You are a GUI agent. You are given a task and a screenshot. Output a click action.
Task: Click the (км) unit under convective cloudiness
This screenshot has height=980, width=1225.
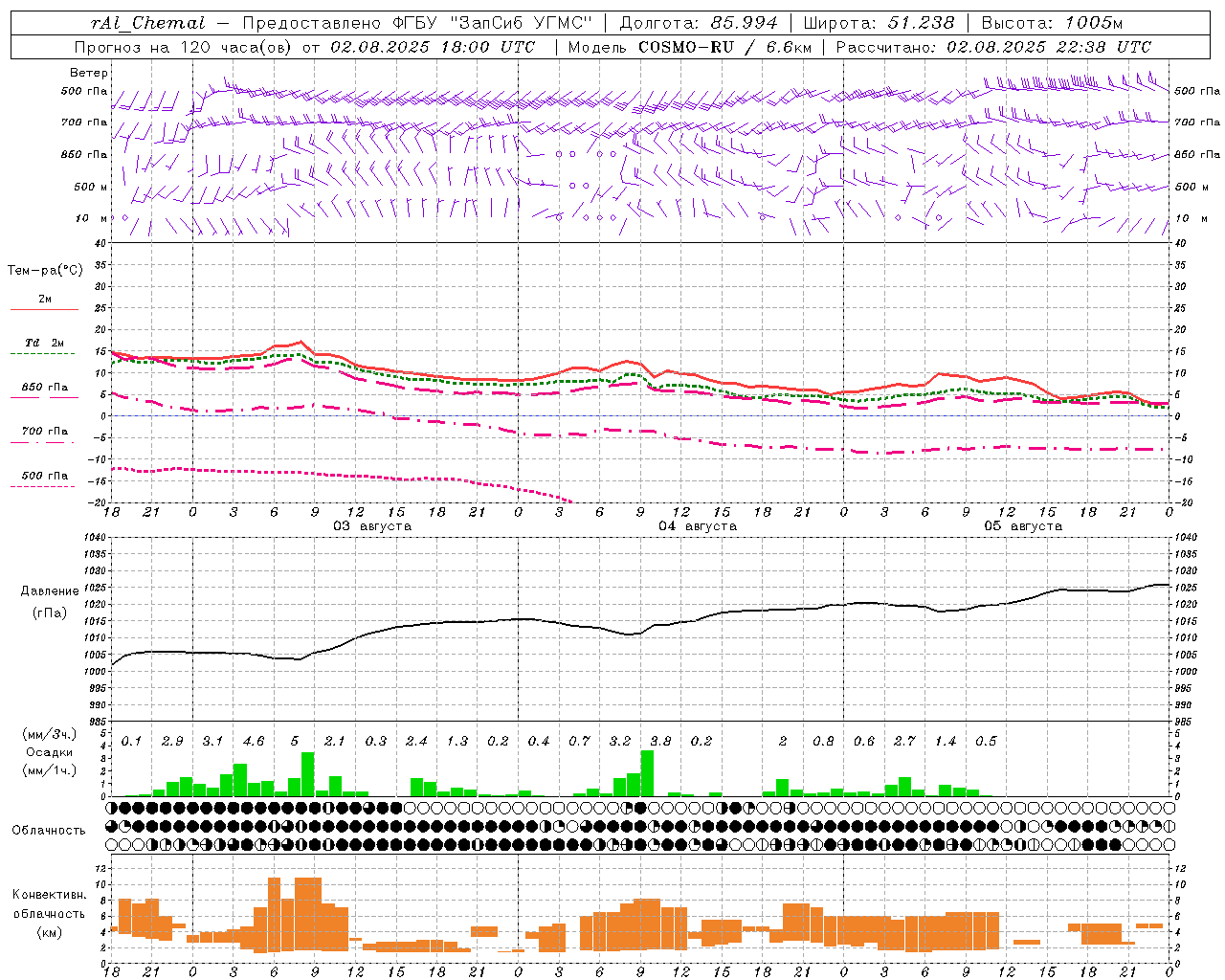tap(49, 932)
